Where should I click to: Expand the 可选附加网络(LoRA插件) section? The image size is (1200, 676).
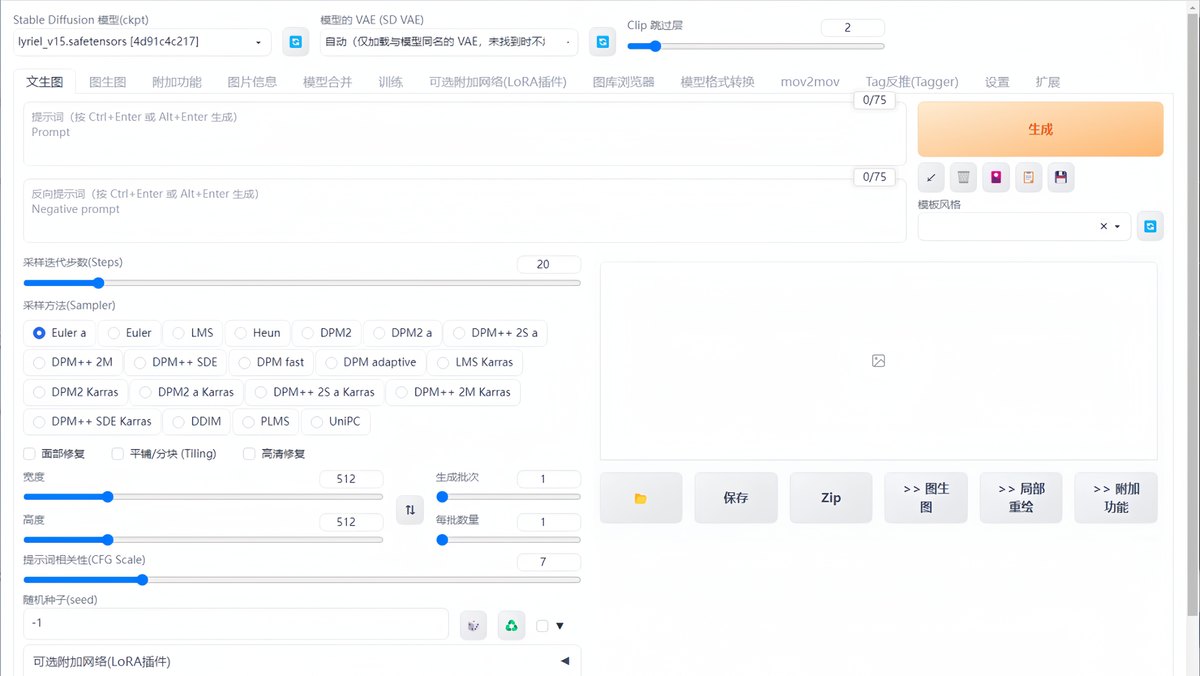coord(301,661)
